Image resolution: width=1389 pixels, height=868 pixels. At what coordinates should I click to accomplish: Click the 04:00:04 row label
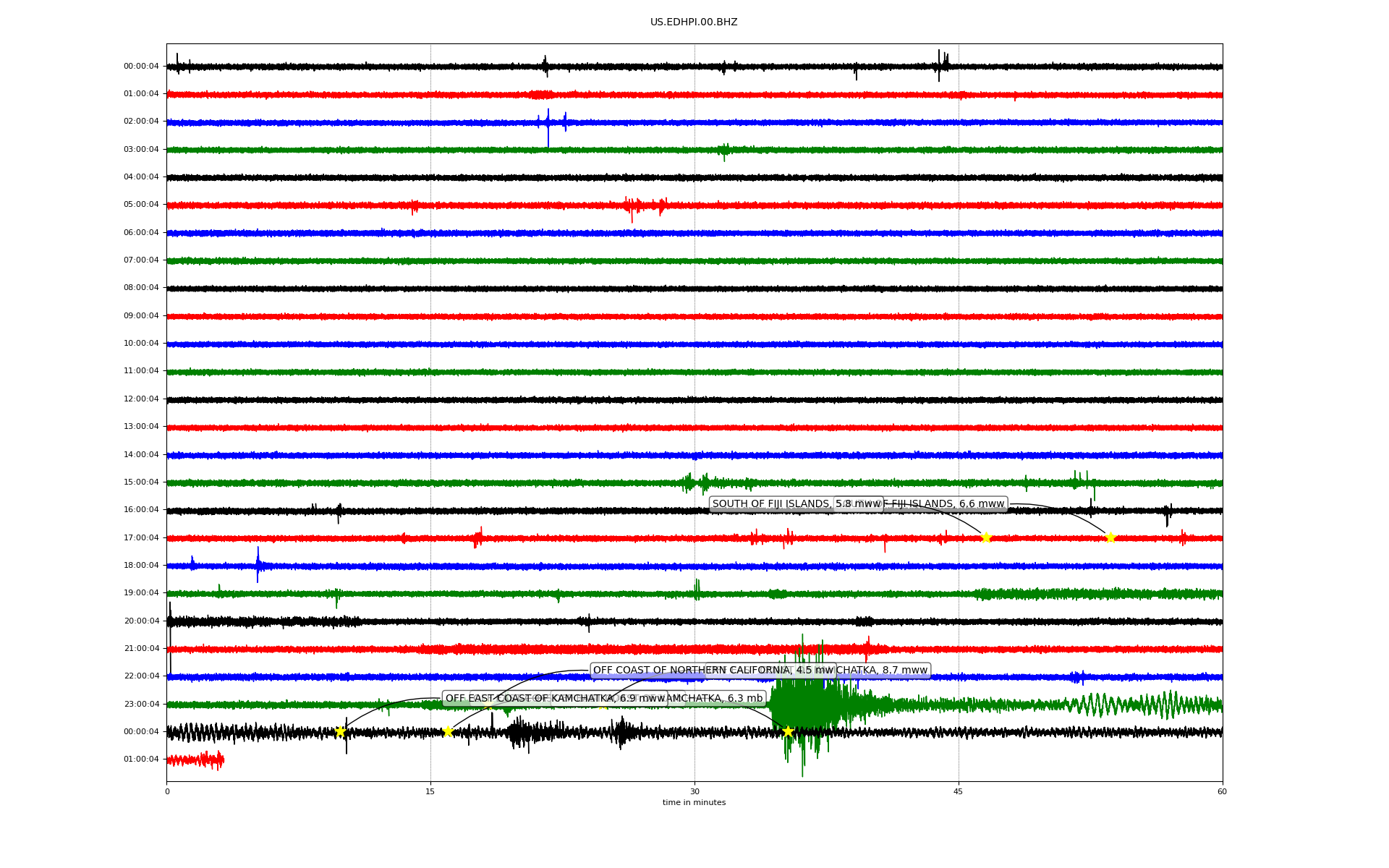click(141, 177)
